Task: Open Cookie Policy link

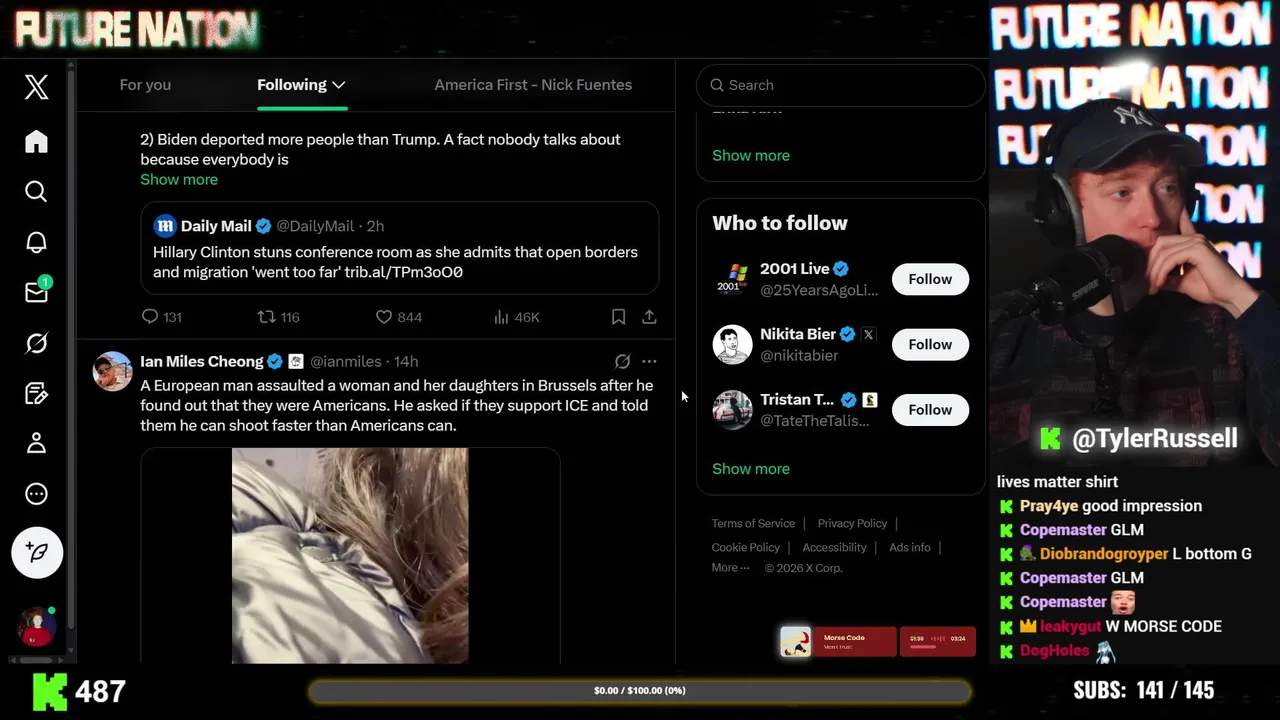Action: tap(745, 547)
